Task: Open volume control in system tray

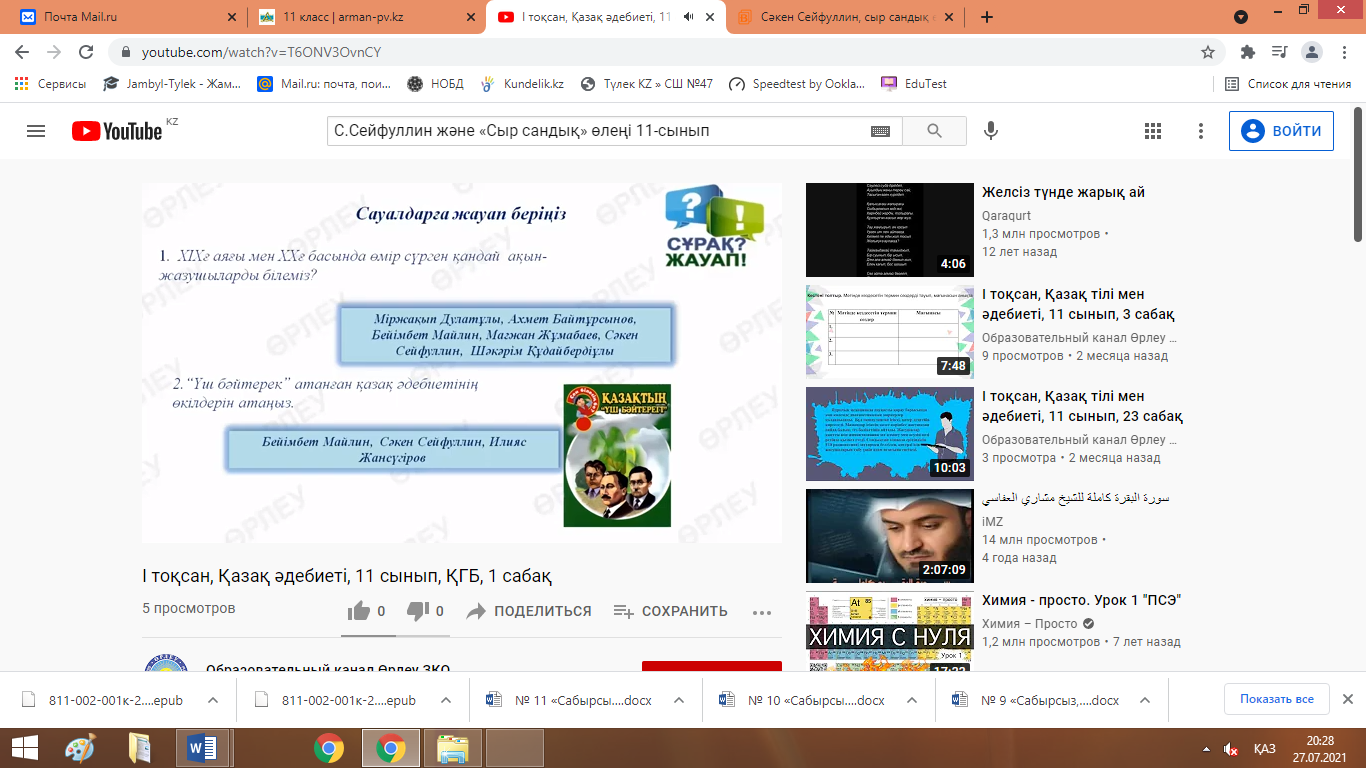Action: coord(1232,749)
